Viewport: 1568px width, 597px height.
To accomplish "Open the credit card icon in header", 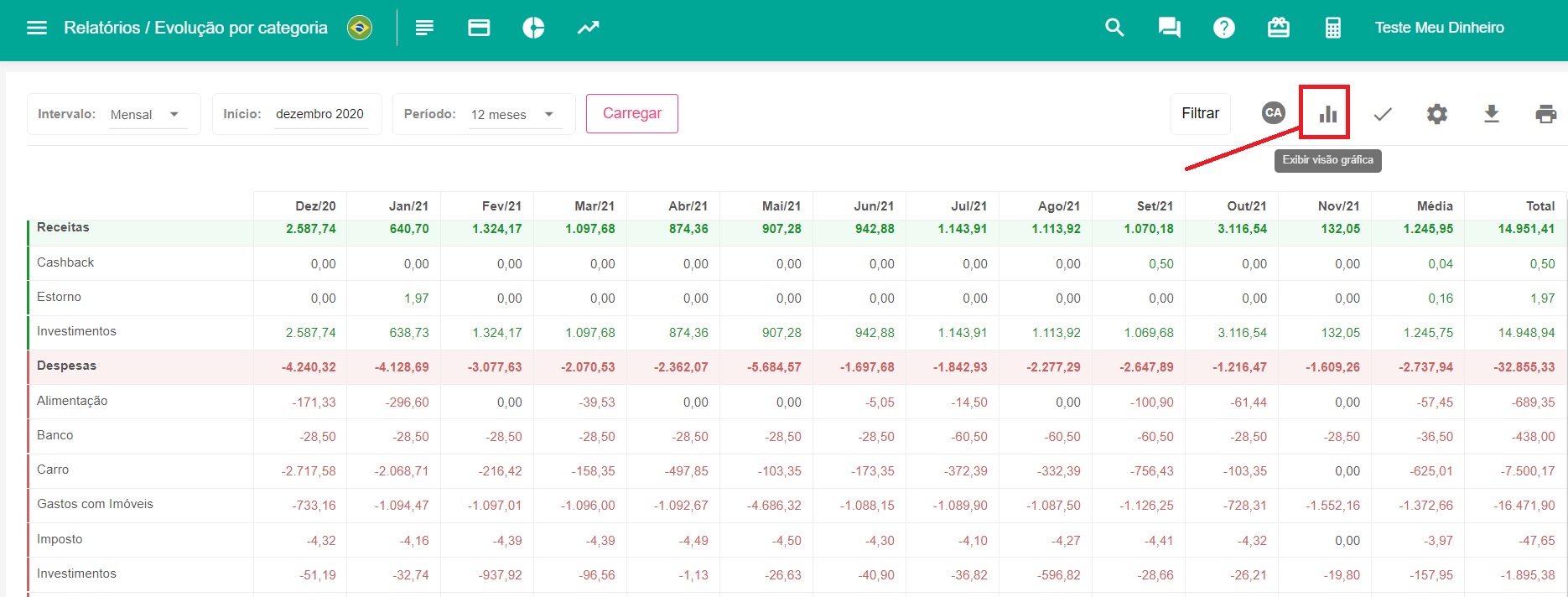I will (479, 28).
